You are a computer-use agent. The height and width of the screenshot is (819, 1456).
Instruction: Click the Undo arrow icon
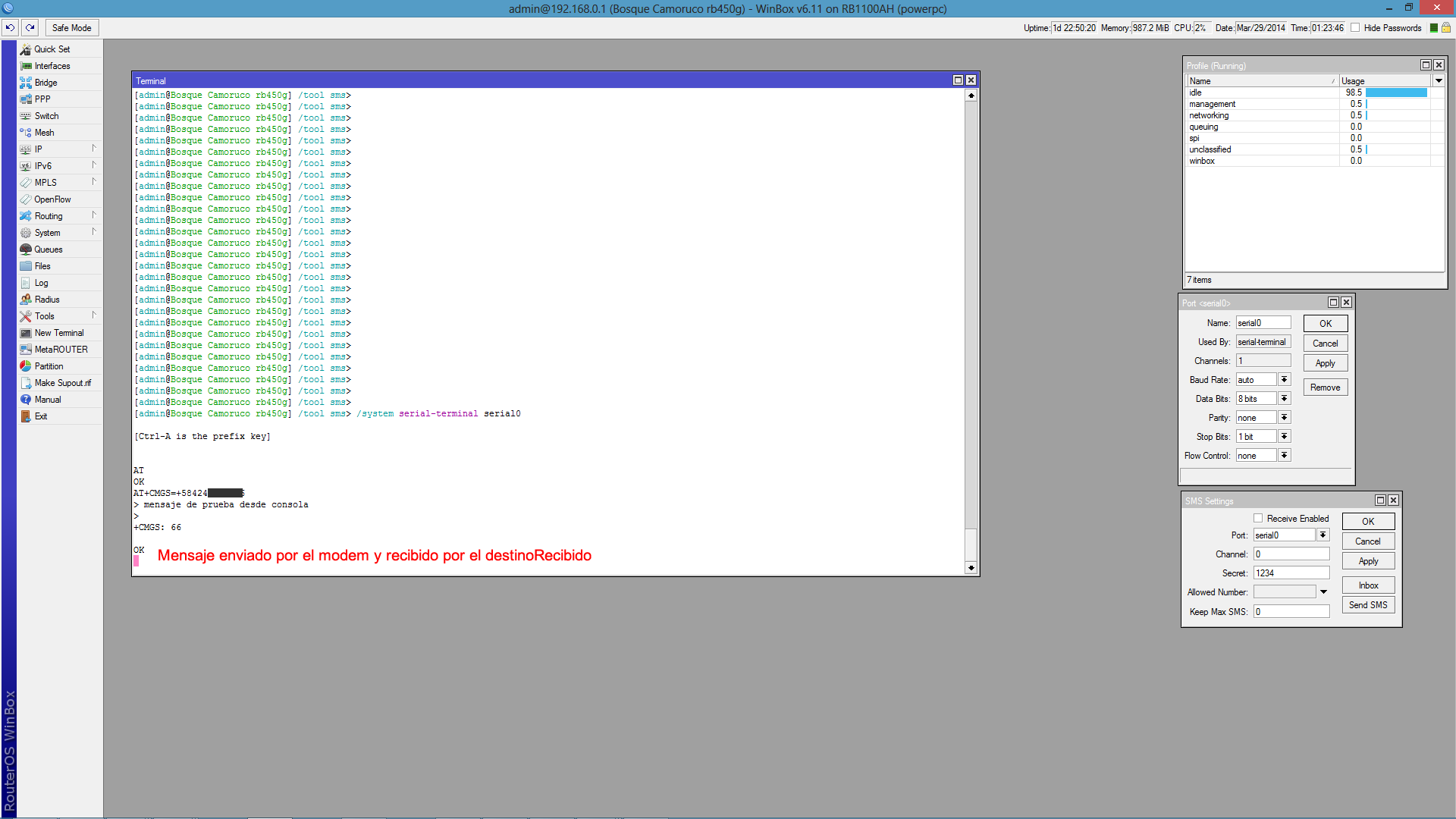click(10, 28)
